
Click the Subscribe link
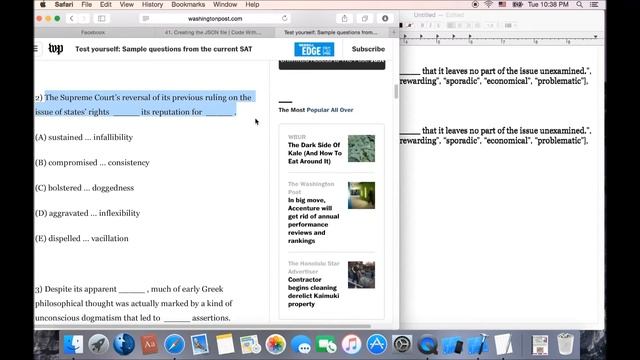368,49
